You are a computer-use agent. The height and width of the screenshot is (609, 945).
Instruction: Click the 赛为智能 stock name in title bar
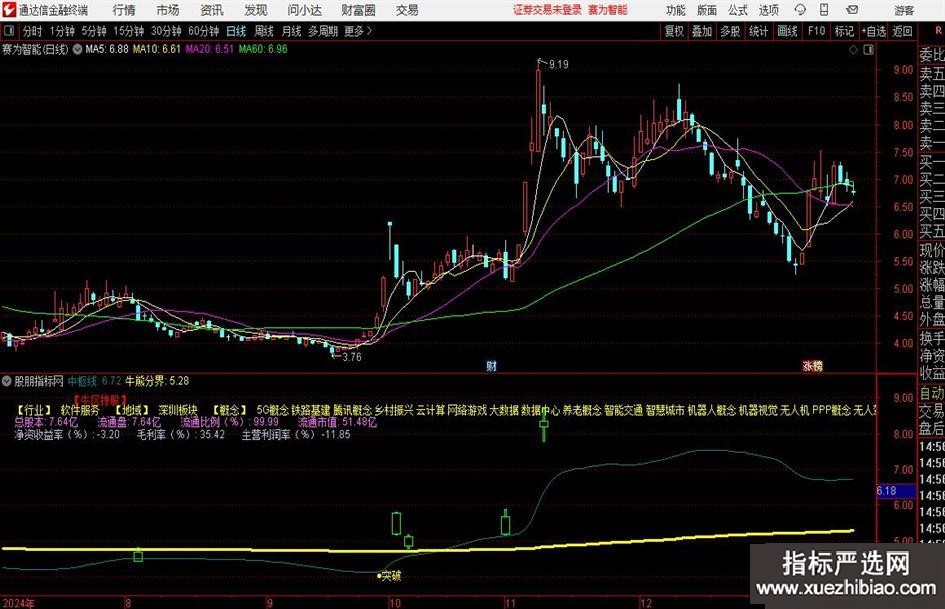click(608, 10)
